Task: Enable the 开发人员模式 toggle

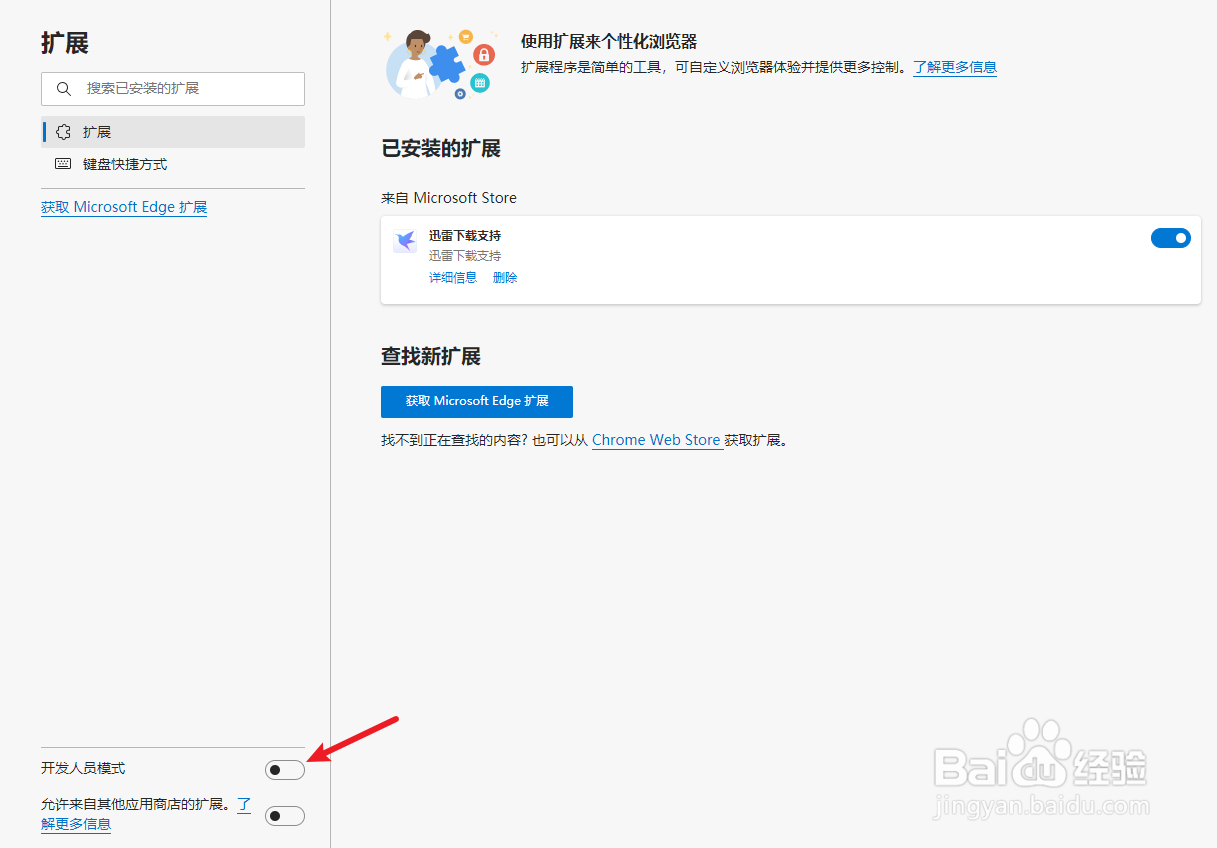Action: click(285, 770)
